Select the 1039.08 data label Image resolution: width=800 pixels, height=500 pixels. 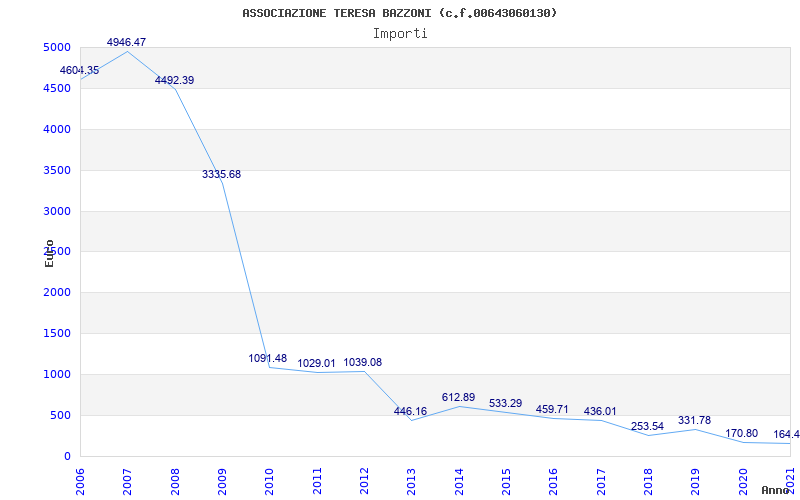pyautogui.click(x=363, y=363)
